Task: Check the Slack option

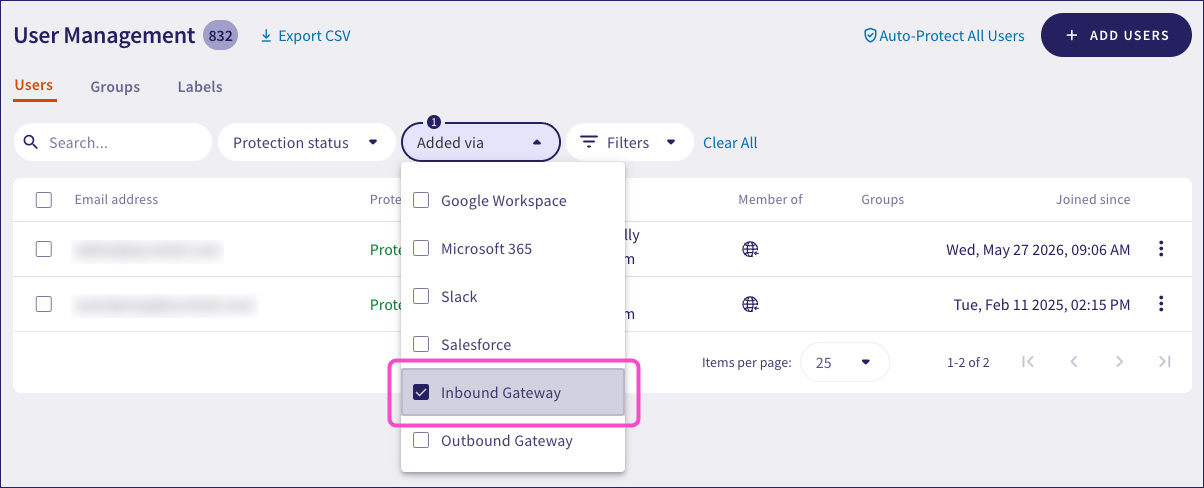Action: [x=422, y=296]
